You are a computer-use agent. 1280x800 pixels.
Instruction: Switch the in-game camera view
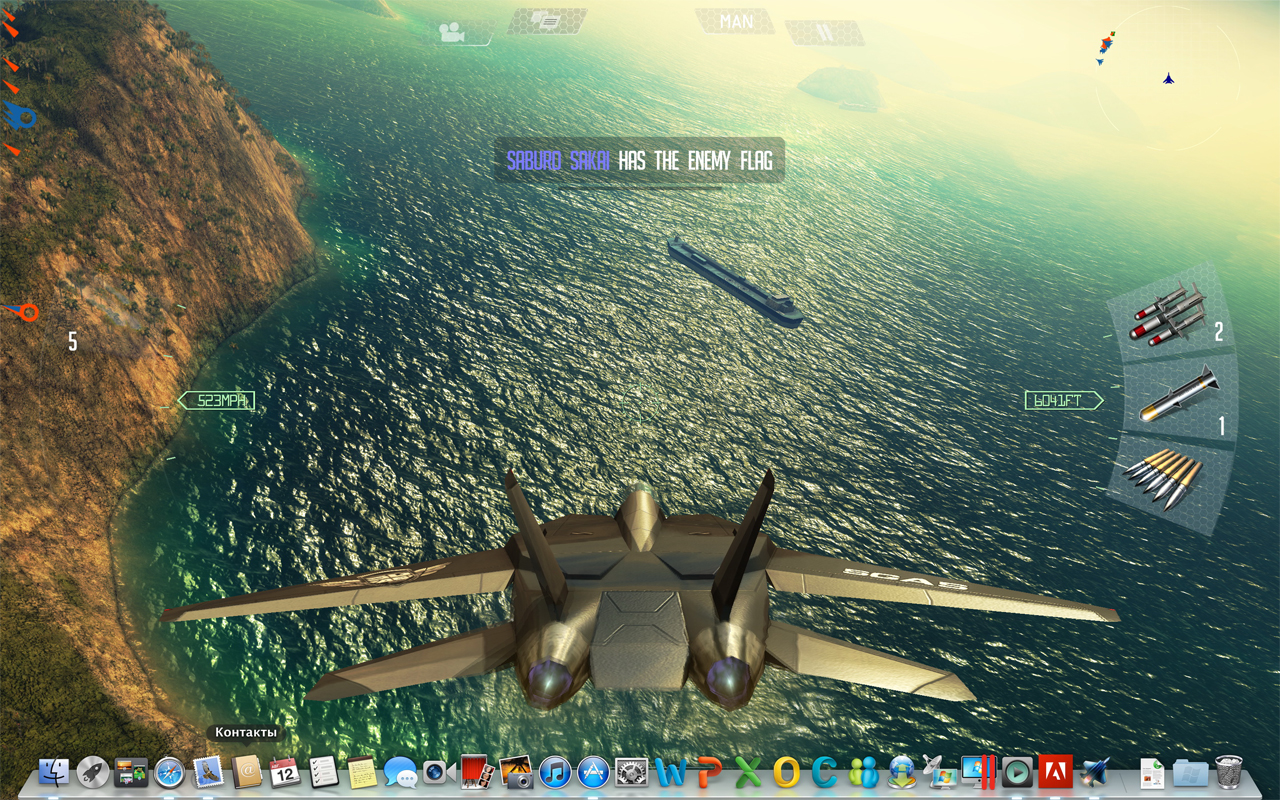point(452,32)
